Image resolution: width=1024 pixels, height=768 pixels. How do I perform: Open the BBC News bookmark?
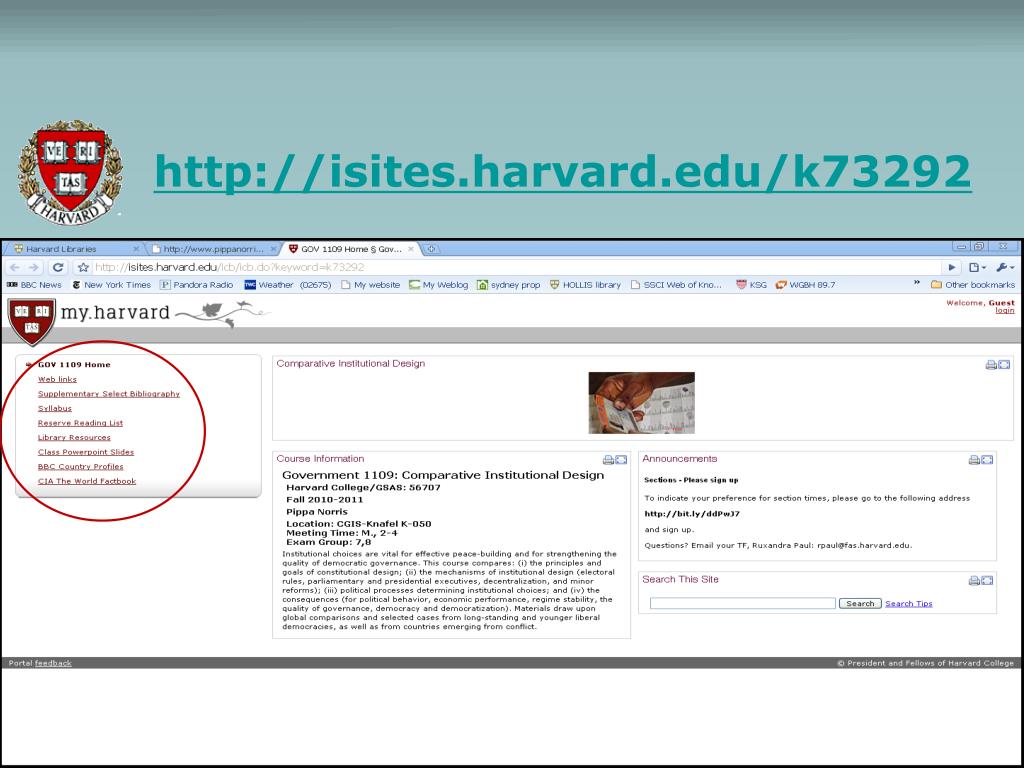click(34, 285)
